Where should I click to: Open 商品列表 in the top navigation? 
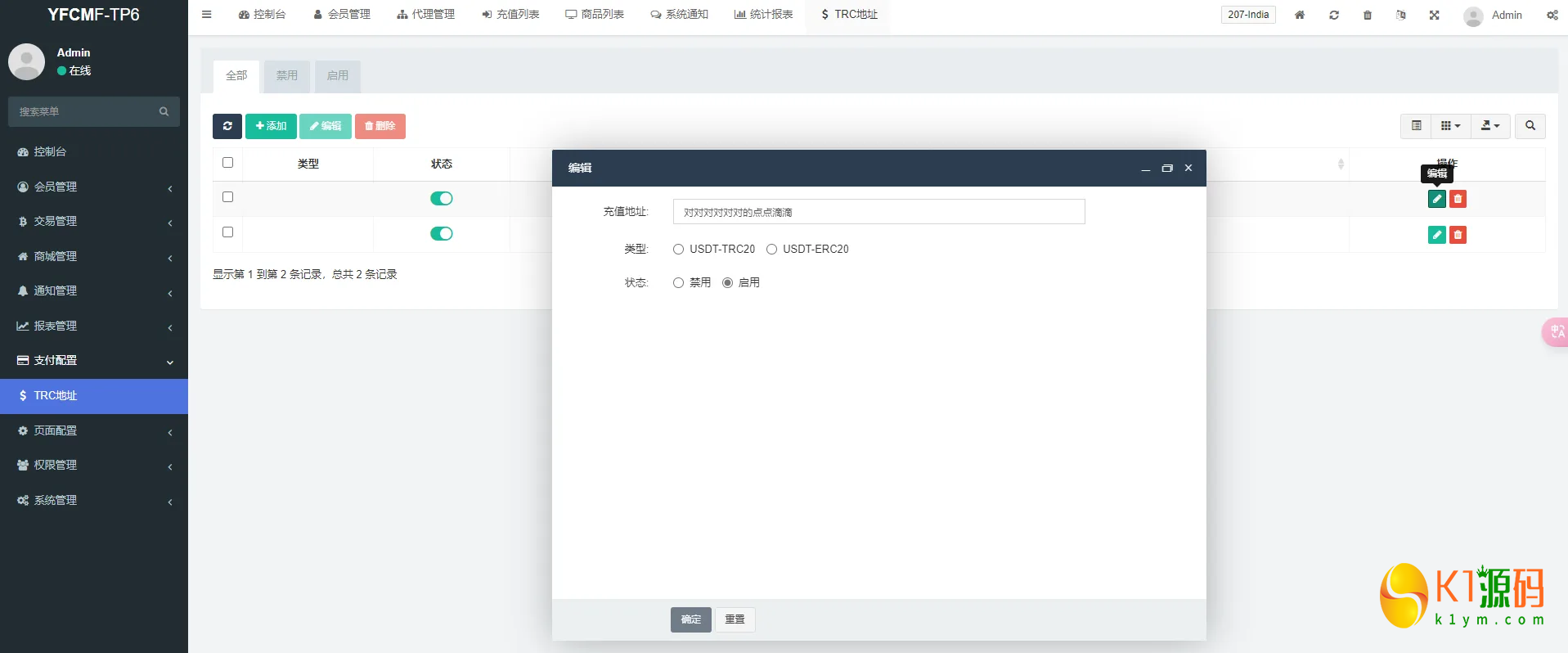[x=595, y=15]
